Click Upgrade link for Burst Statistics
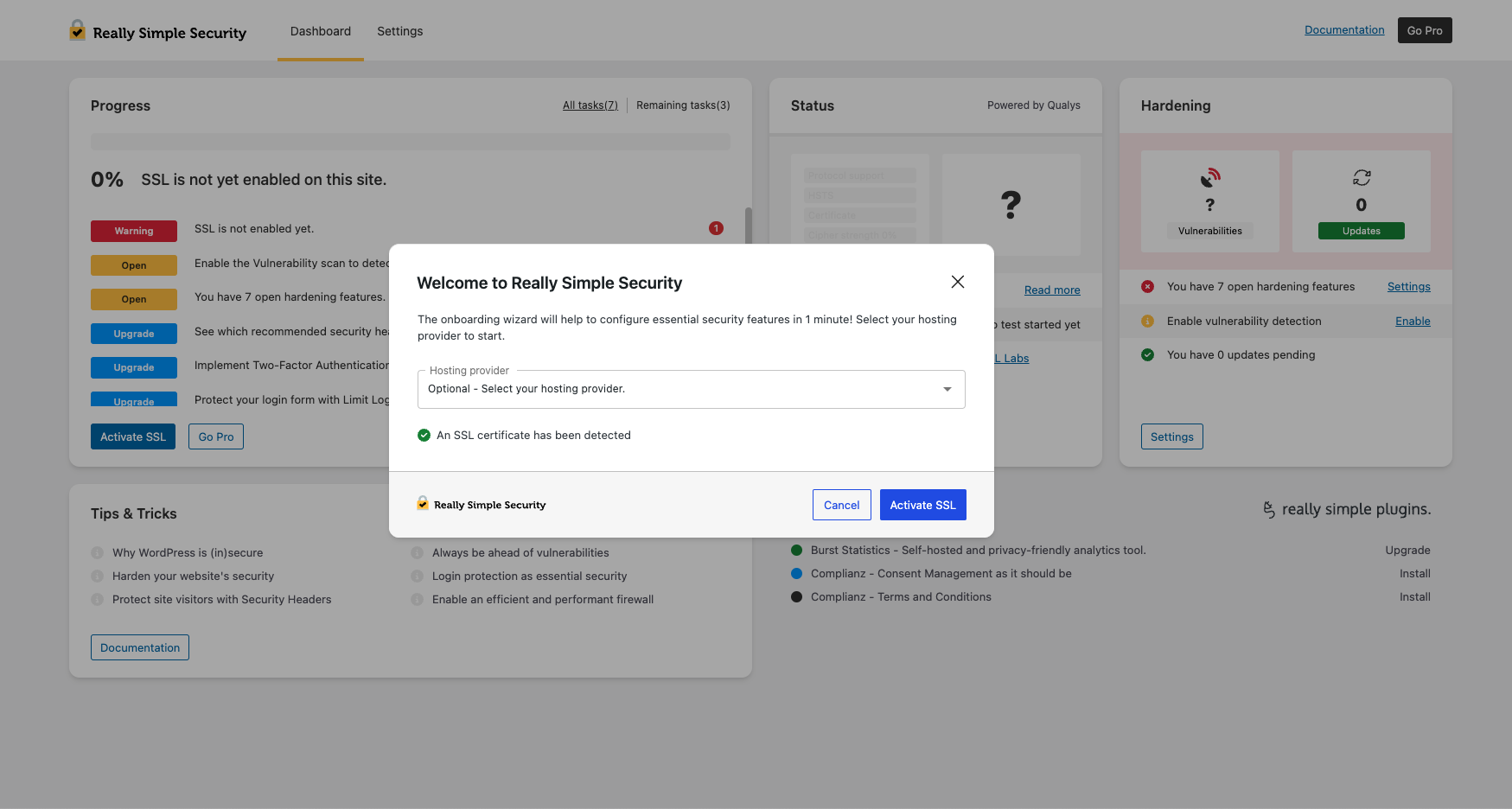1512x809 pixels. 1407,550
